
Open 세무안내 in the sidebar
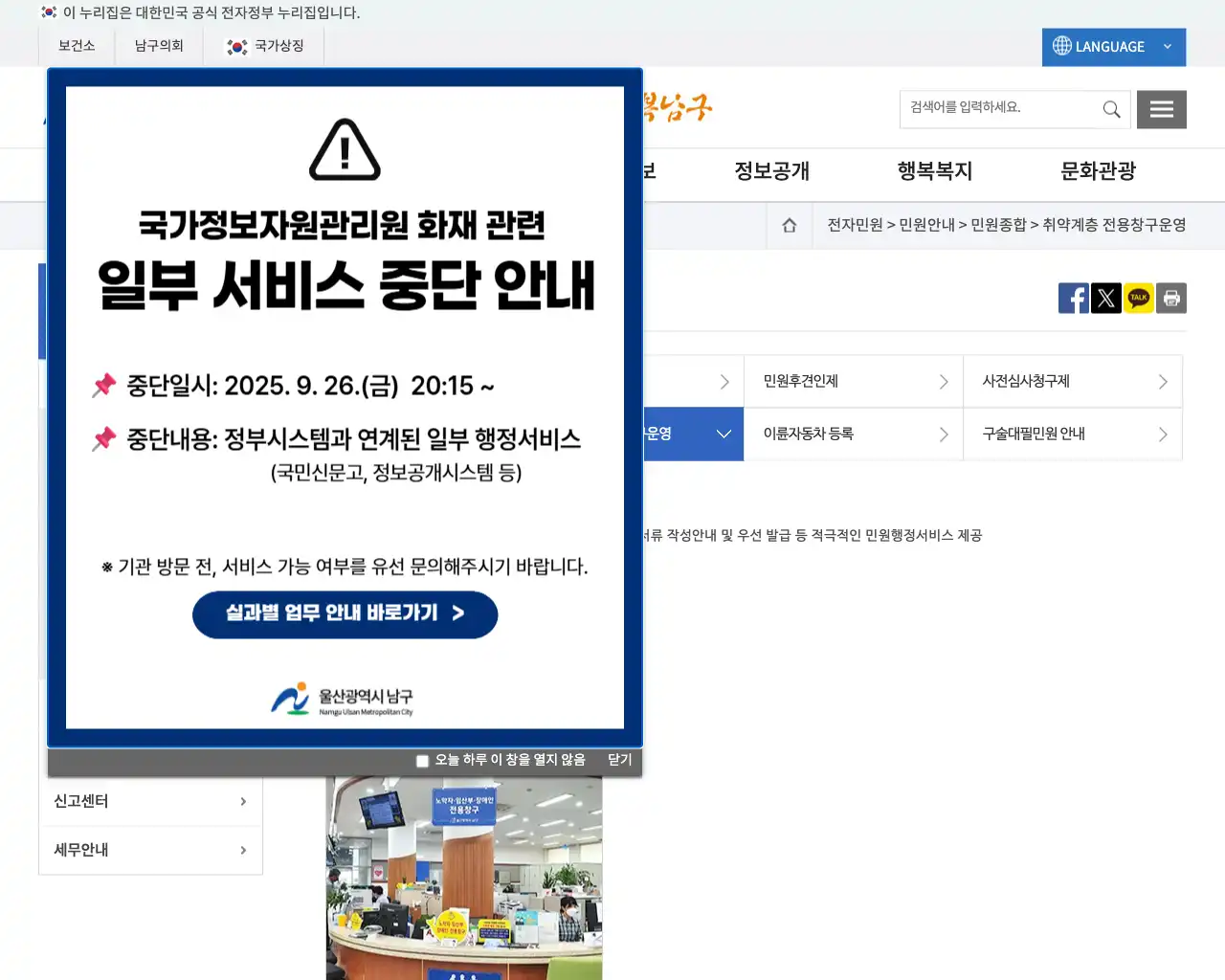pyautogui.click(x=150, y=850)
